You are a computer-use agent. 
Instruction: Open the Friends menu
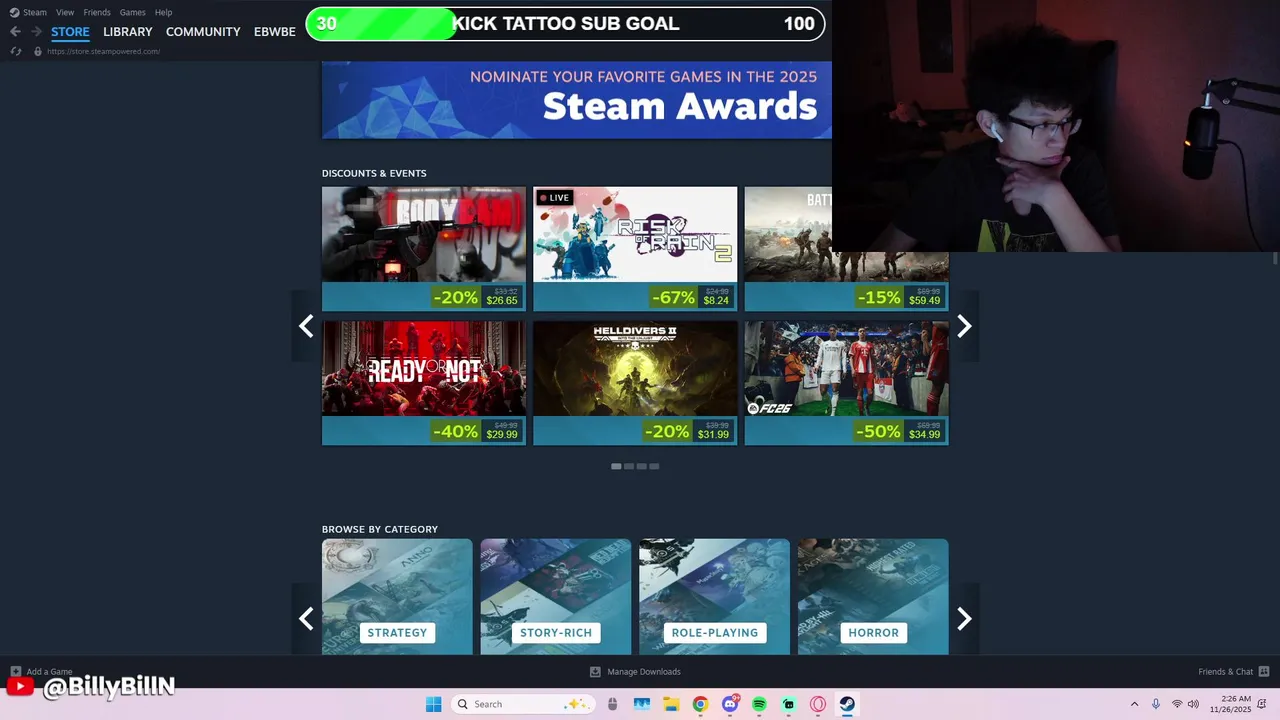[x=97, y=12]
